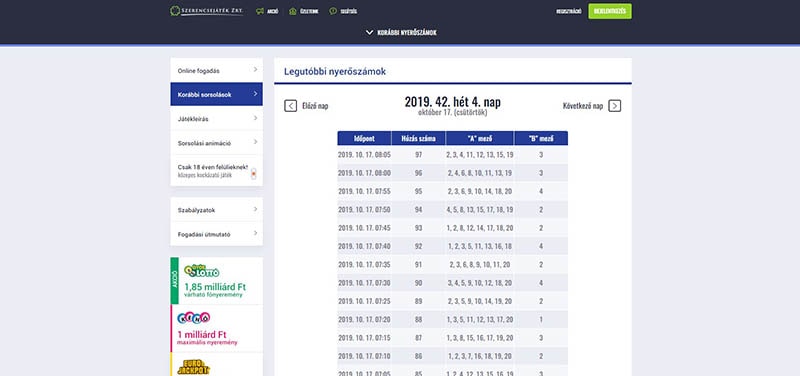
Task: Click the Regisztráció link
Action: tap(569, 11)
